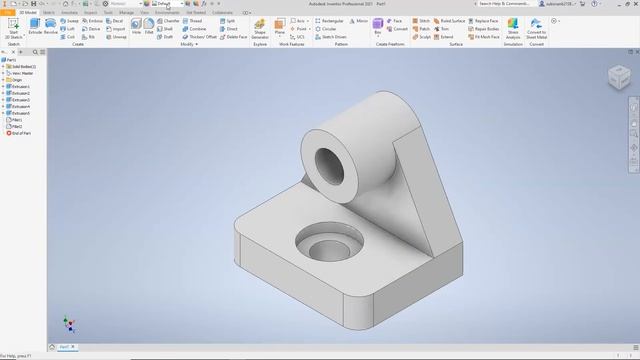
Task: Choose the Sweep command
Action: pos(69,21)
